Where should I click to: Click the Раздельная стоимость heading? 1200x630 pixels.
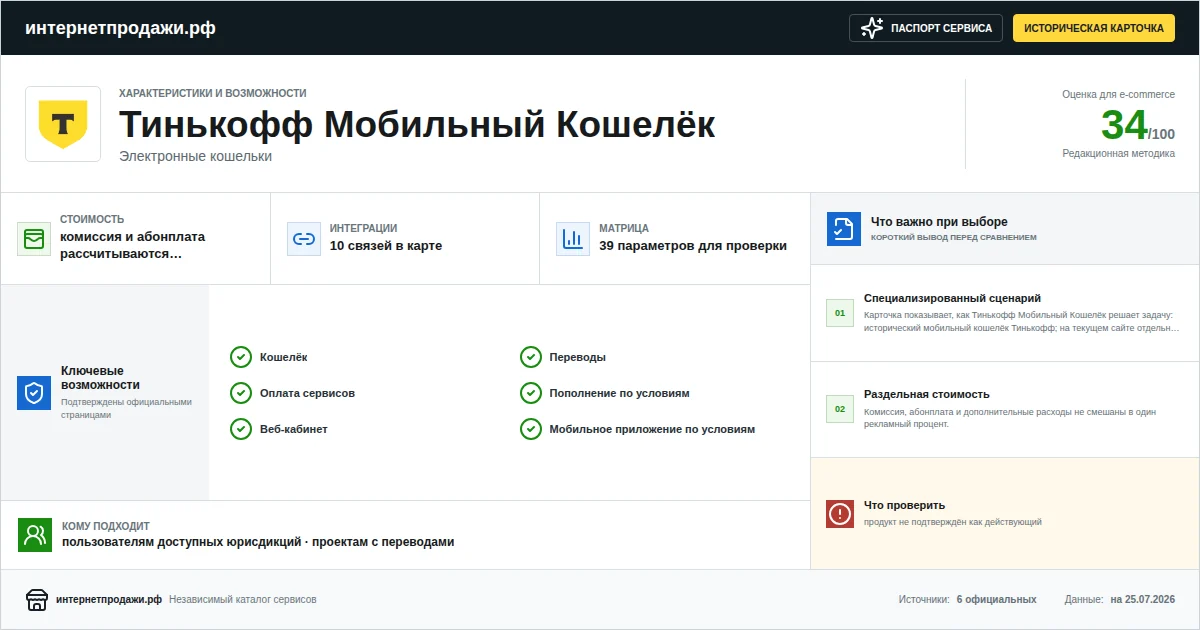point(927,394)
